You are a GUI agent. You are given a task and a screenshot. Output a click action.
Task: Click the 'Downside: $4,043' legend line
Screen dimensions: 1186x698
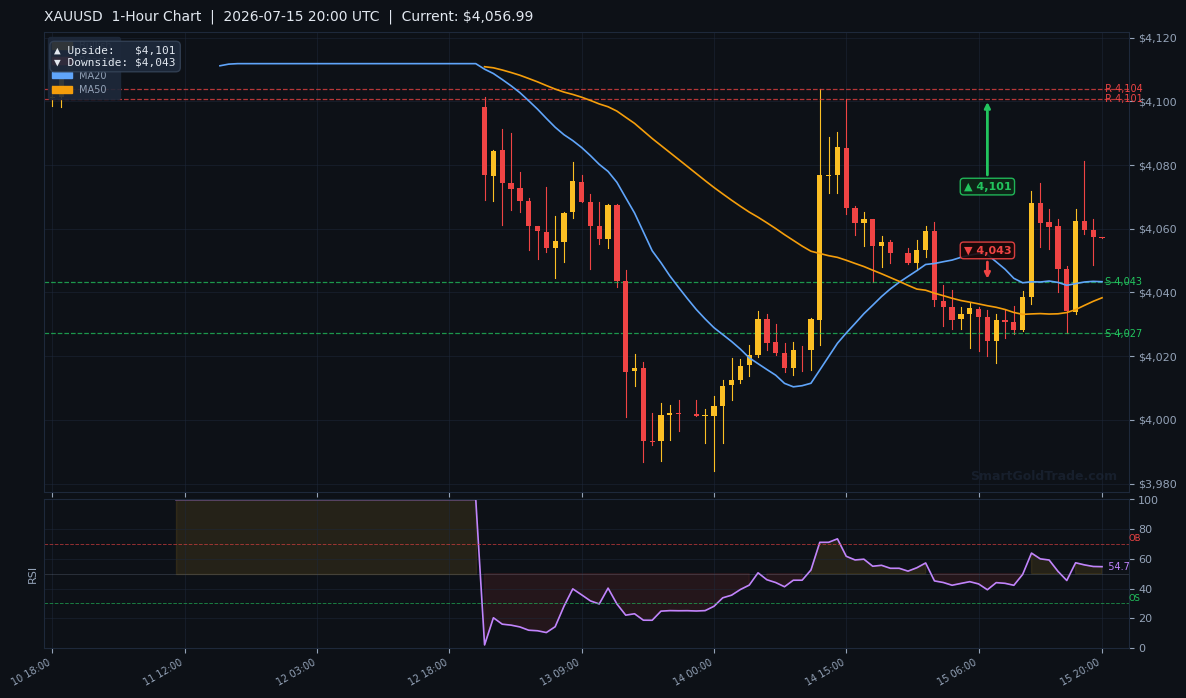pyautogui.click(x=114, y=63)
